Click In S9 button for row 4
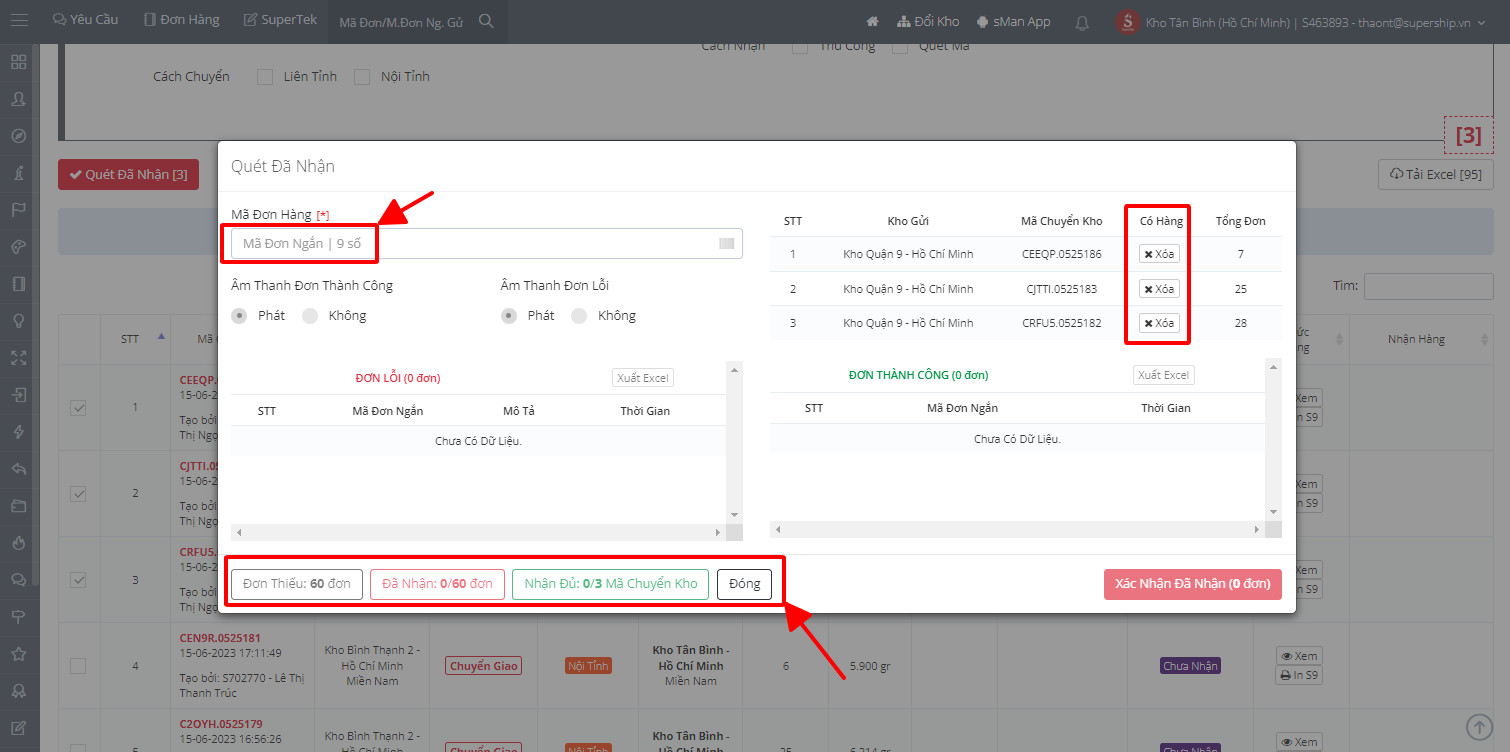Screen dimensions: 1510x752 tap(1298, 675)
